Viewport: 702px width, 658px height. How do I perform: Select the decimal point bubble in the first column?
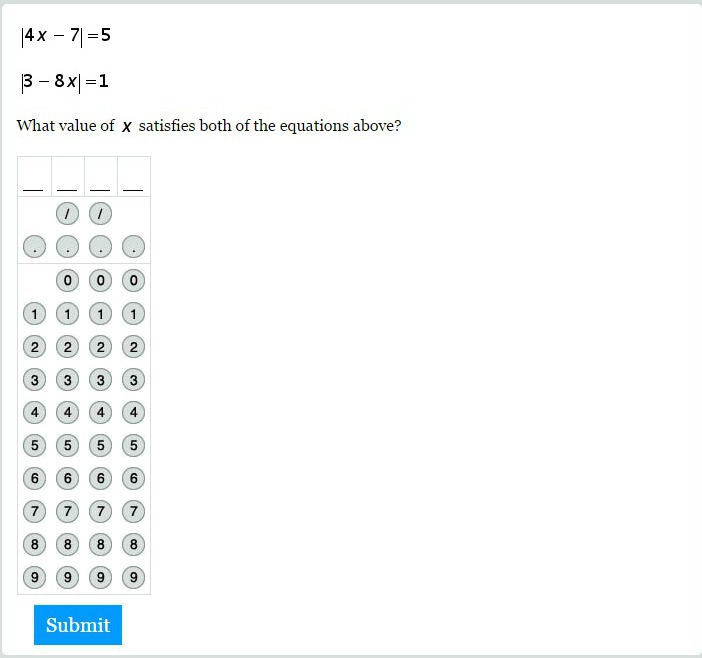tap(34, 247)
